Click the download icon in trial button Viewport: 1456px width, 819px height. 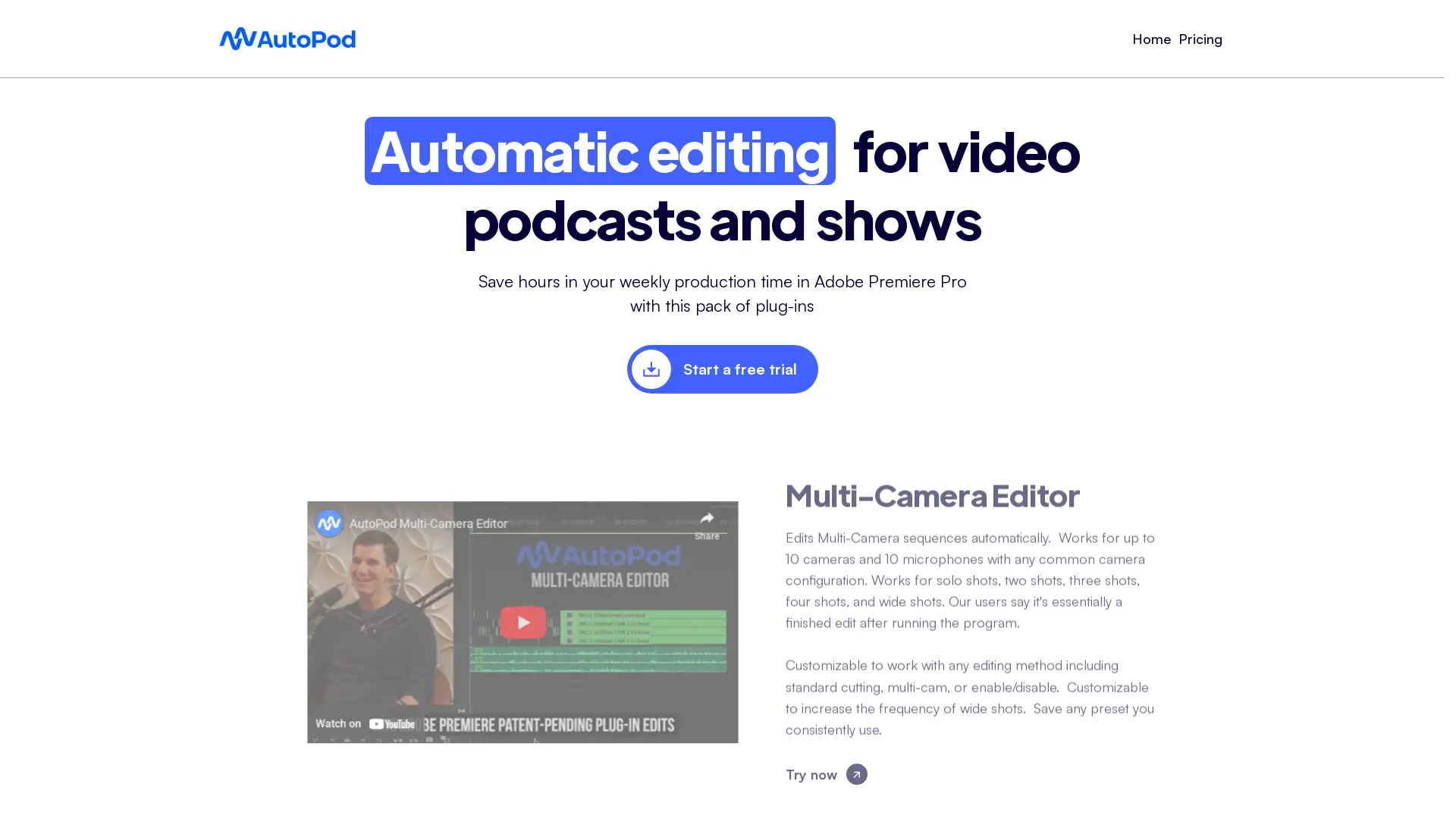651,369
